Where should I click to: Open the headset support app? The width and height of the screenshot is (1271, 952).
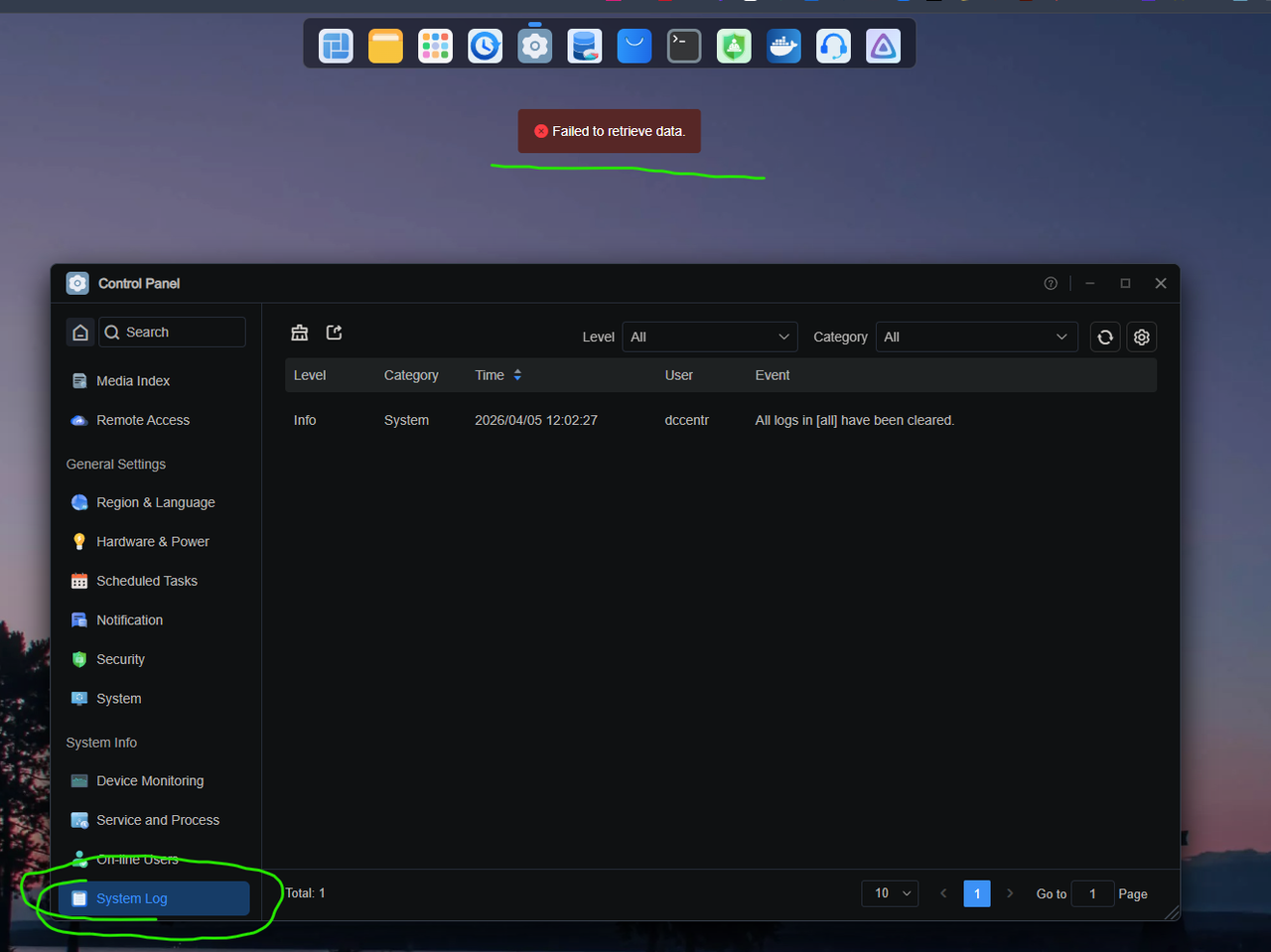[x=833, y=46]
